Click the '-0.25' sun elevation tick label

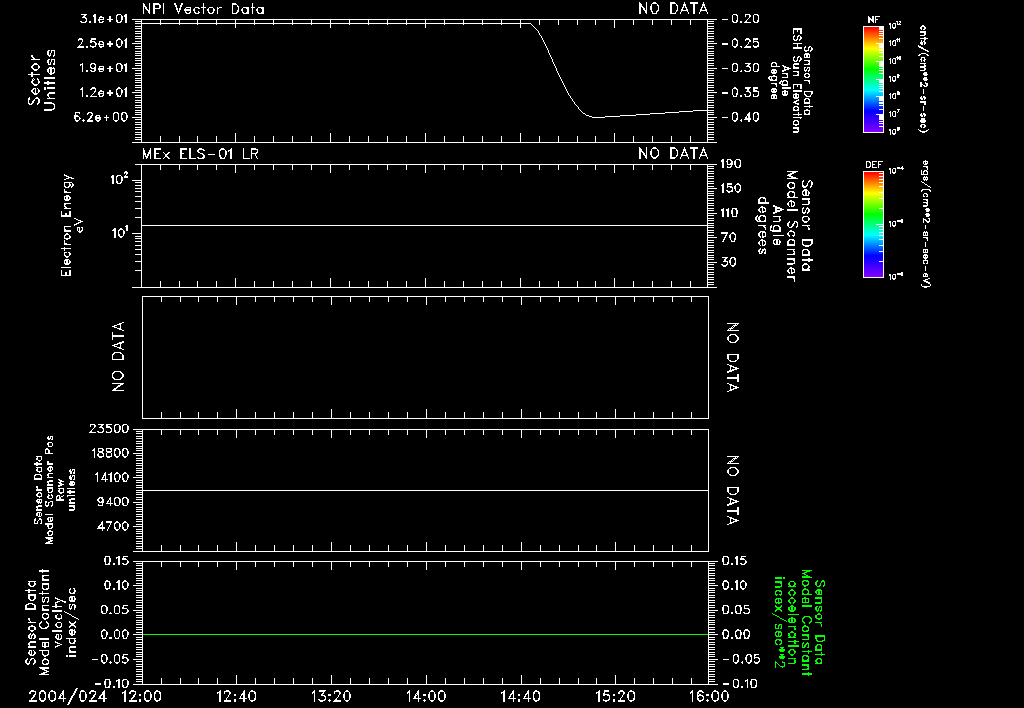(741, 43)
